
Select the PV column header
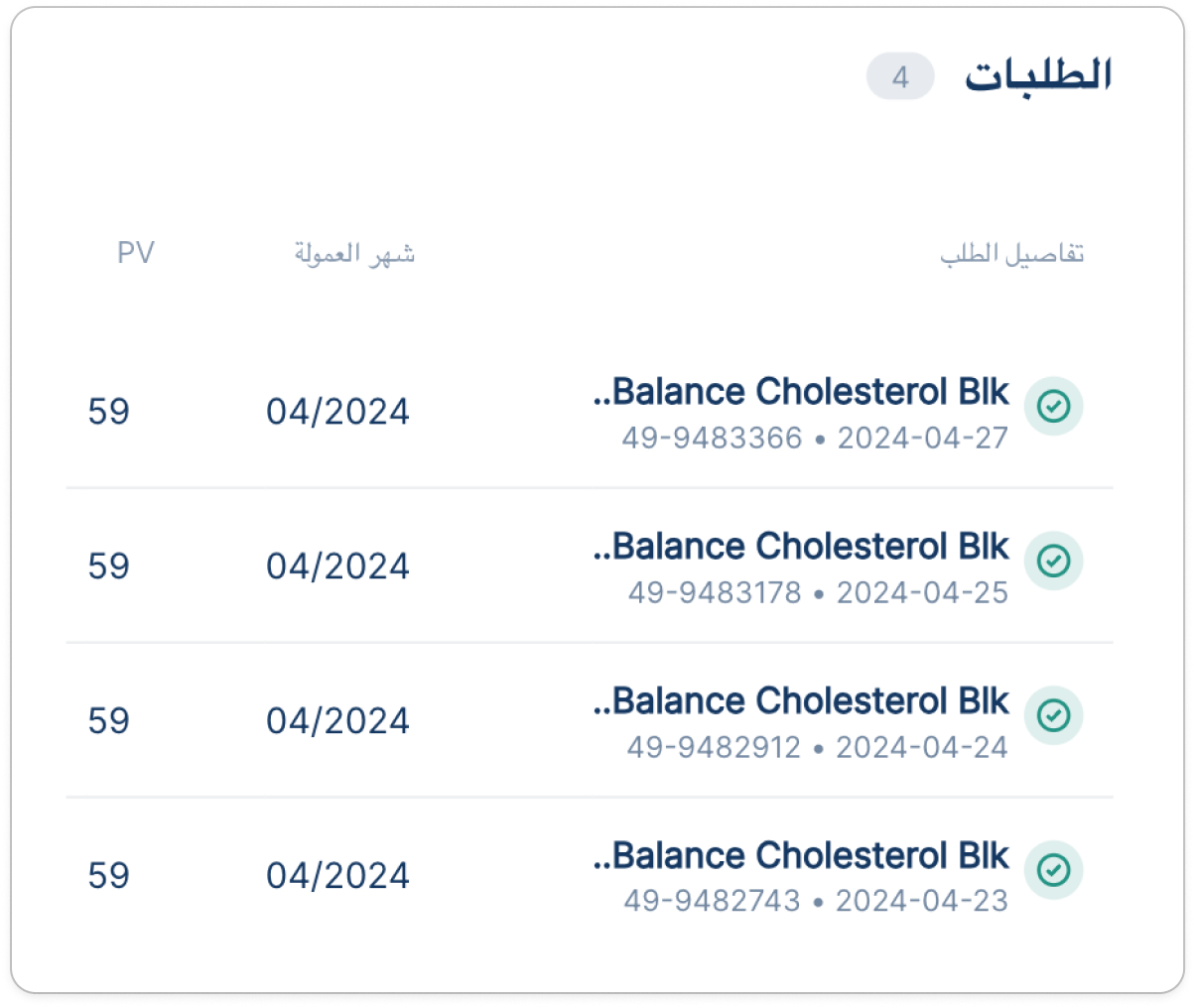(136, 253)
